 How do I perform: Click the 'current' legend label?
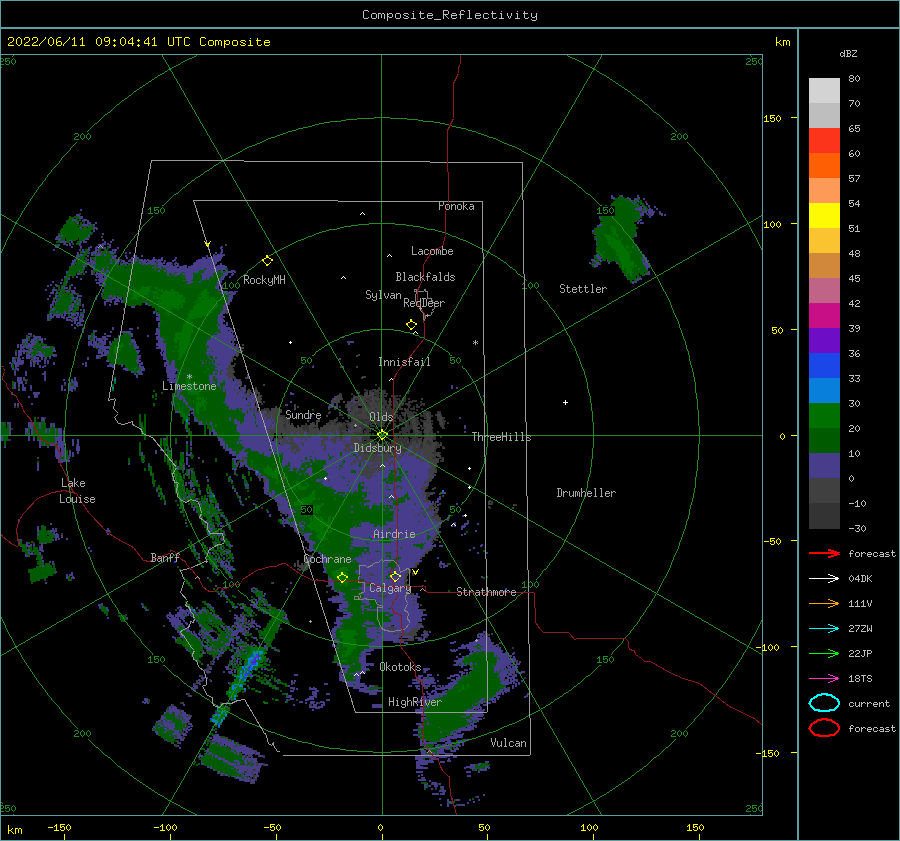869,703
